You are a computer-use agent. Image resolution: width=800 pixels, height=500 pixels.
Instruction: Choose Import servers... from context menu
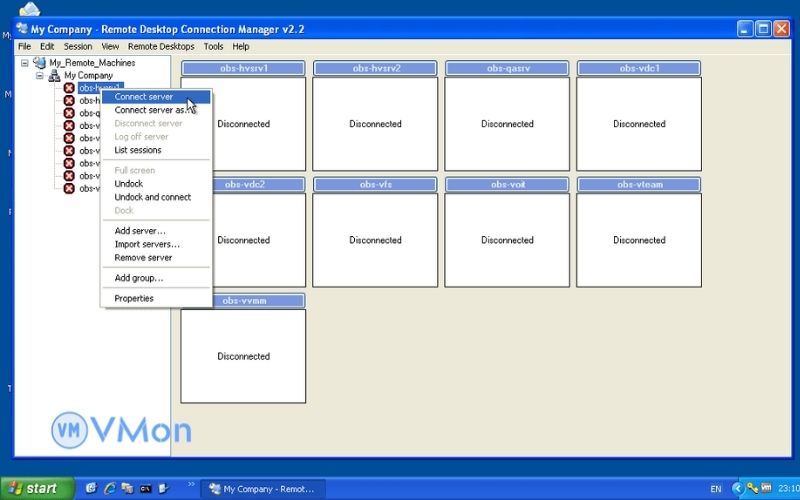[x=156, y=244]
